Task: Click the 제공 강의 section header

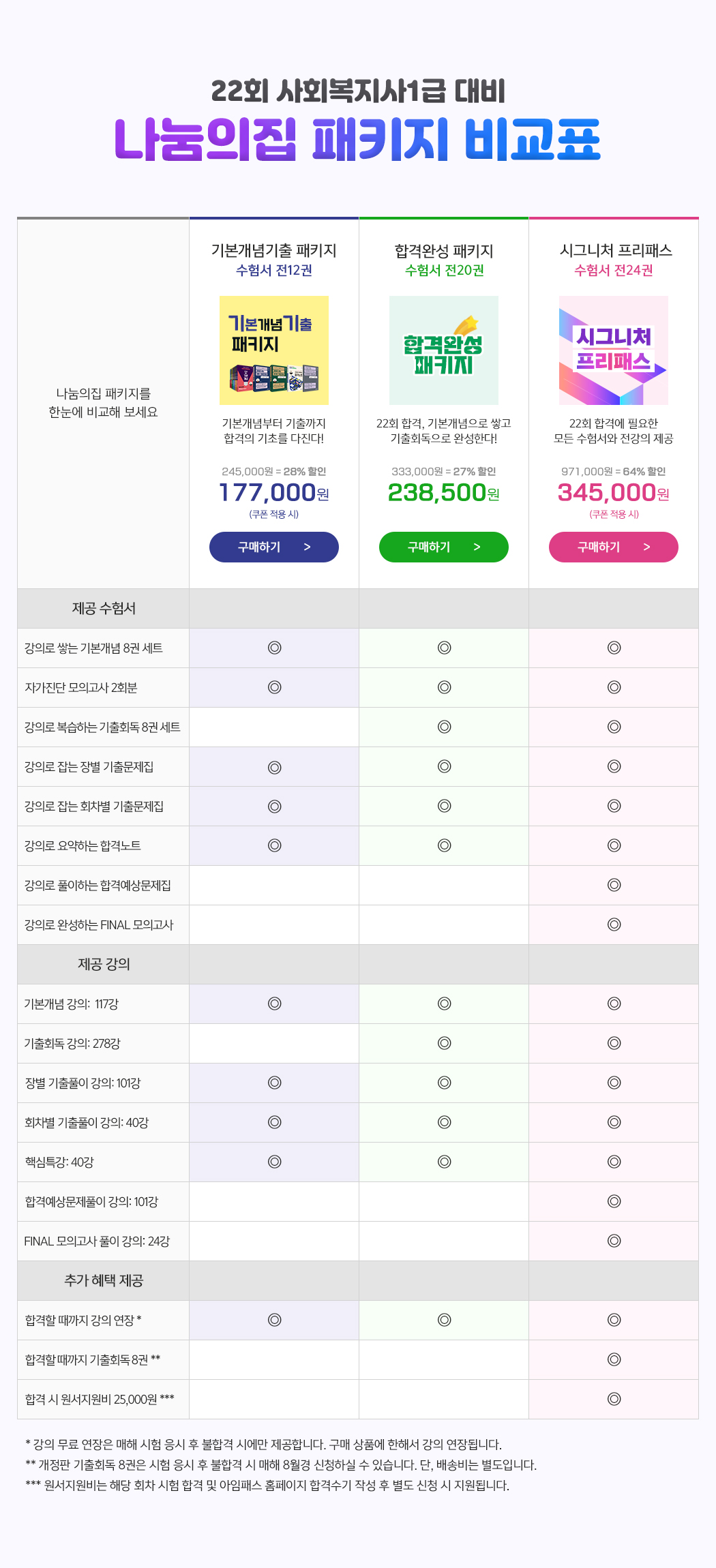Action: (x=104, y=964)
